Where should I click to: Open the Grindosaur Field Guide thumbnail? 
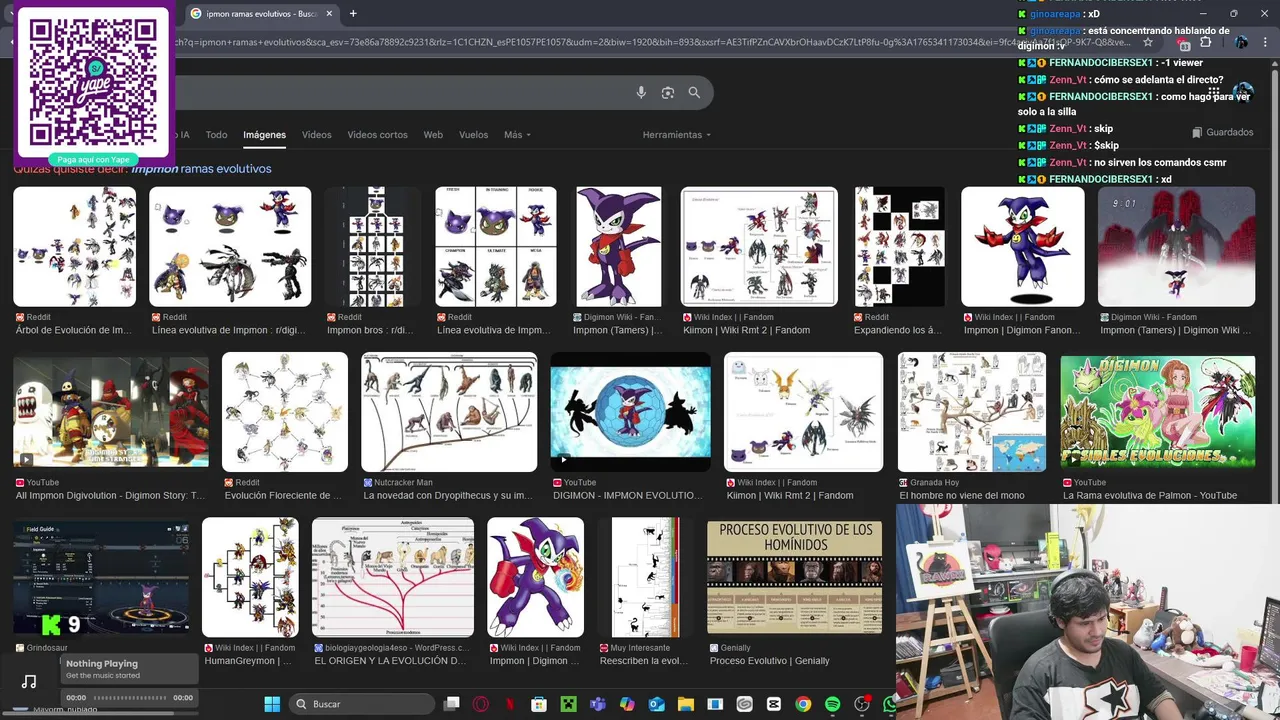[101, 577]
